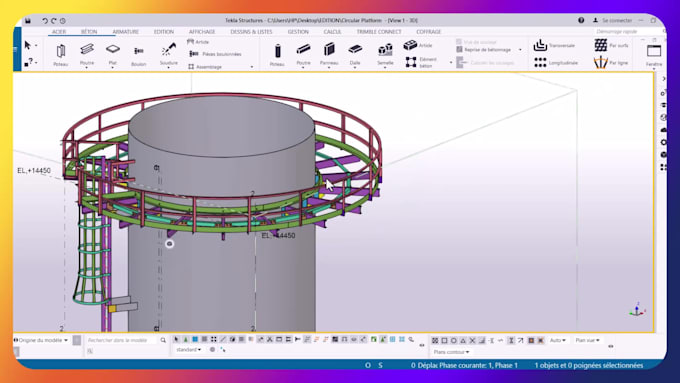Open the undo history clock icon
Screen dimensions: 680x383
coord(63,20)
